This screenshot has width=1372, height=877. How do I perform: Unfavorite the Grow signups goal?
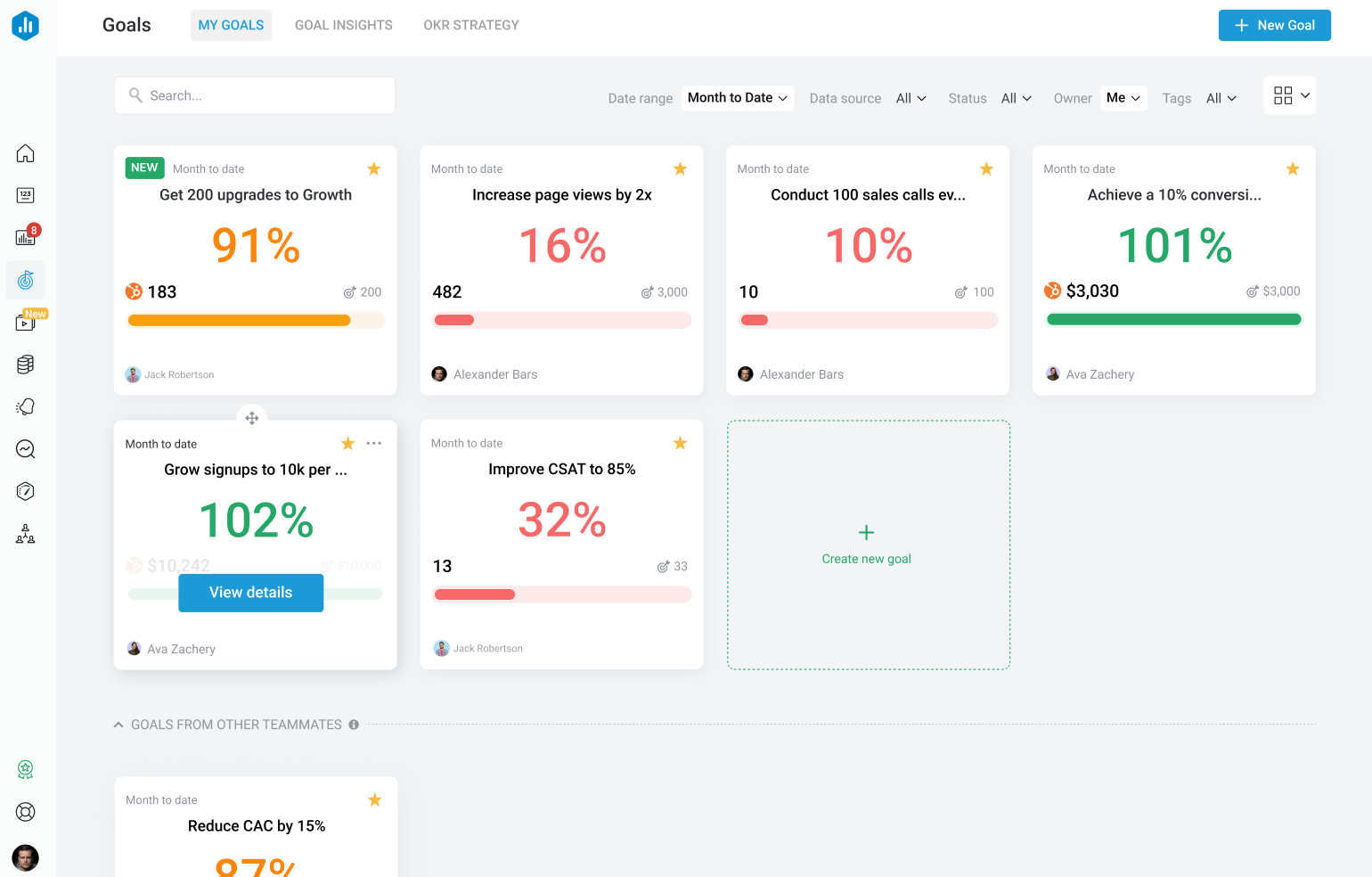pos(347,442)
